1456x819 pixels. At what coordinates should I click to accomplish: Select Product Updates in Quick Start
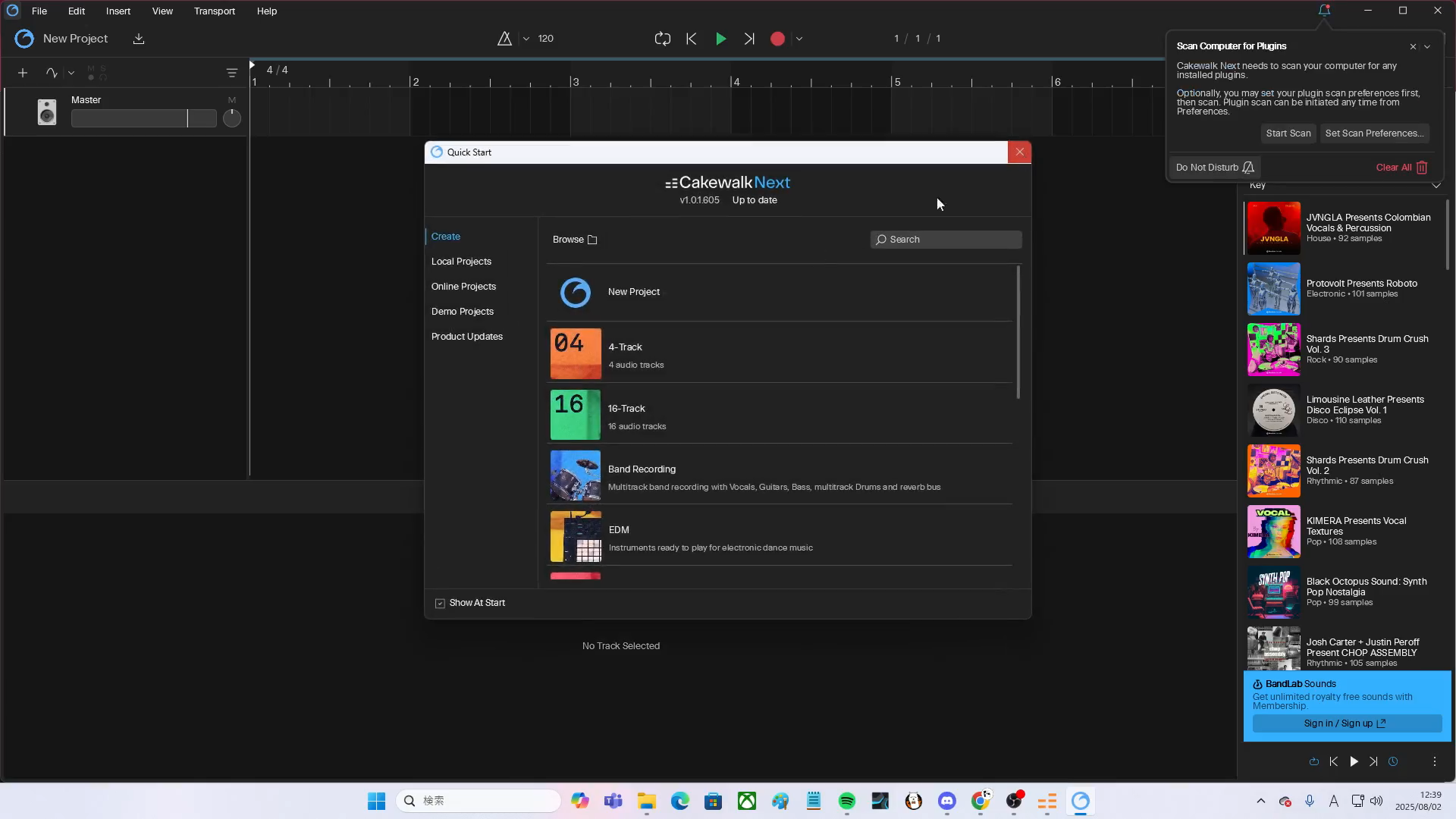[x=467, y=337]
